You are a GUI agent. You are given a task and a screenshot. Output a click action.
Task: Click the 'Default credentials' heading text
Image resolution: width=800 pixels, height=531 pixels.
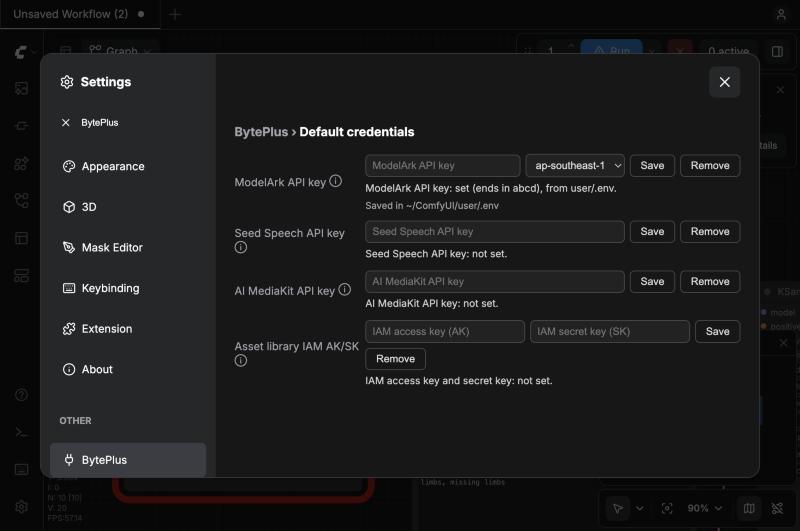pos(357,132)
